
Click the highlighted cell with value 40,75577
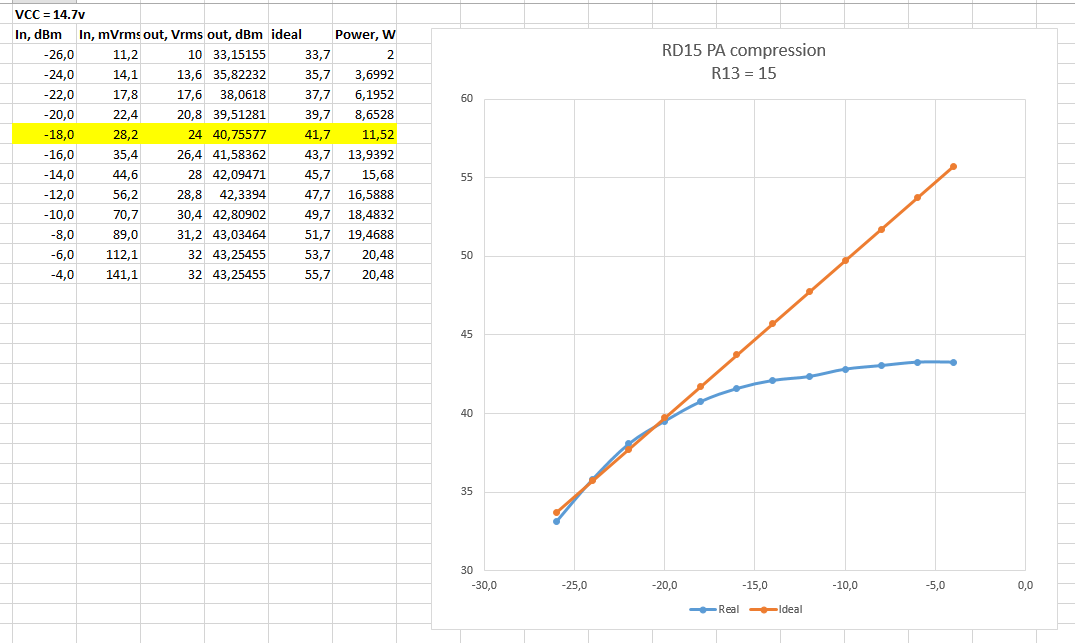(x=236, y=133)
